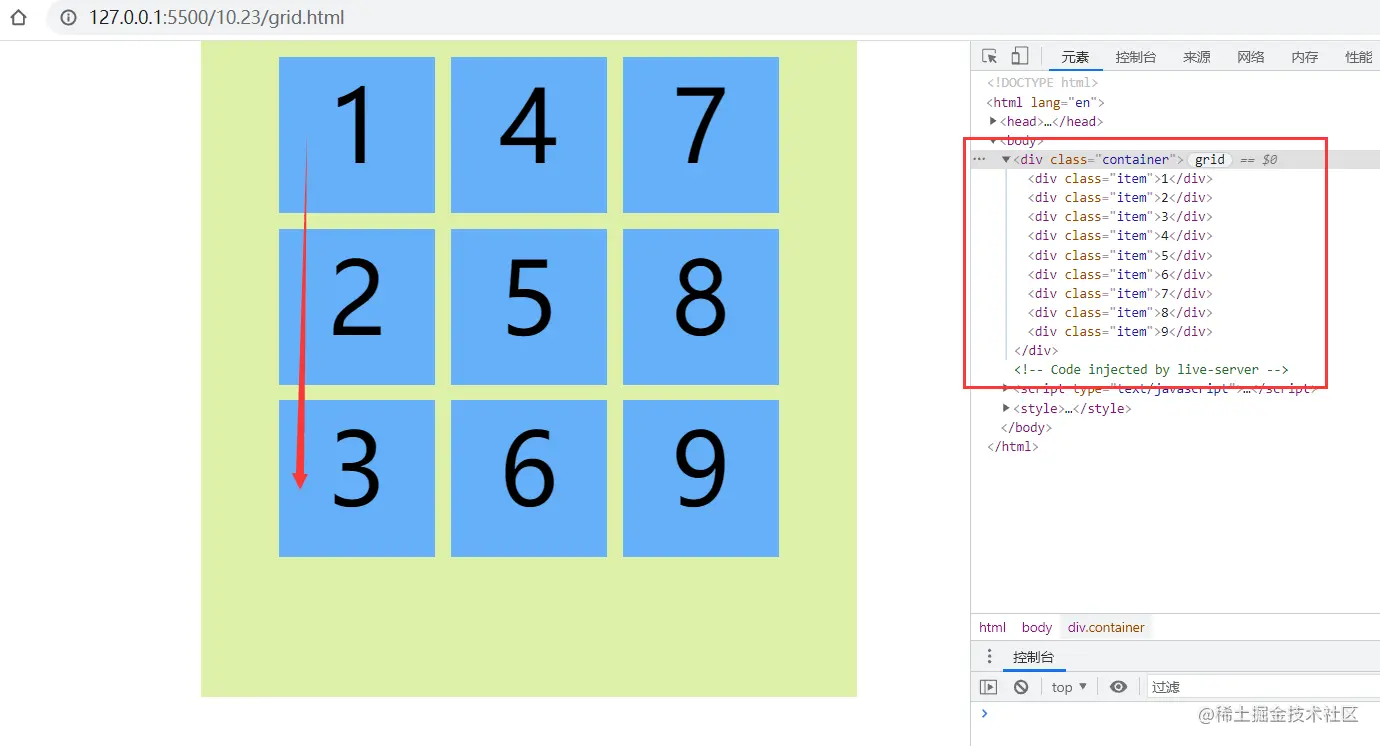This screenshot has width=1380, height=746.
Task: Open the top context dropdown
Action: [x=1069, y=687]
